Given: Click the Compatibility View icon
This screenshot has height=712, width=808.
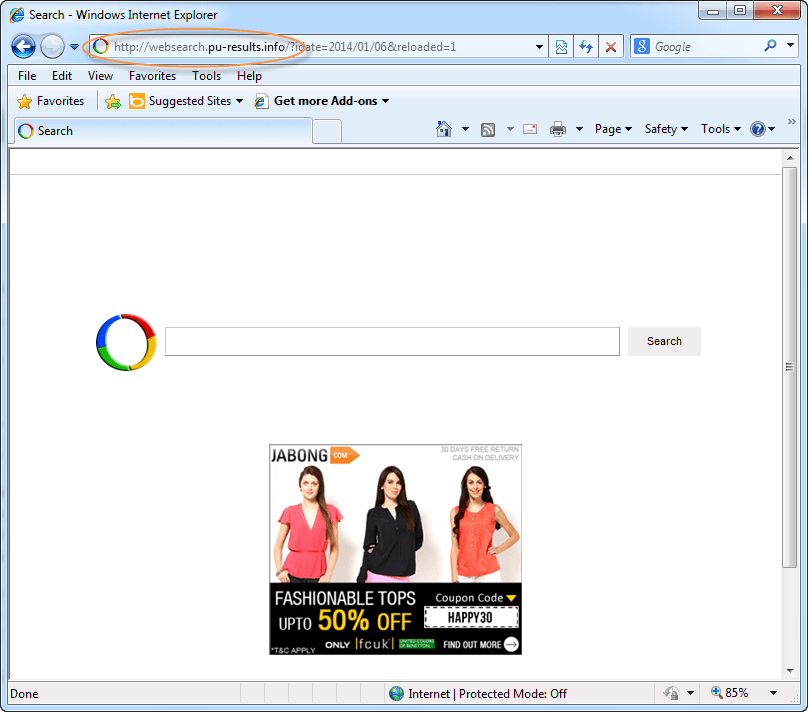Looking at the screenshot, I should coord(561,47).
